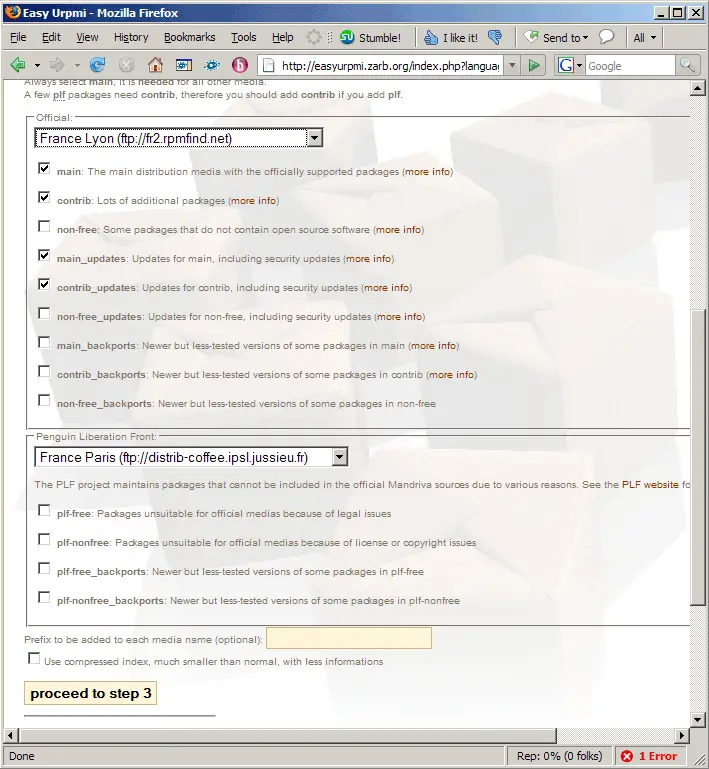Open the Tools menu
This screenshot has height=769, width=709.
[x=244, y=37]
